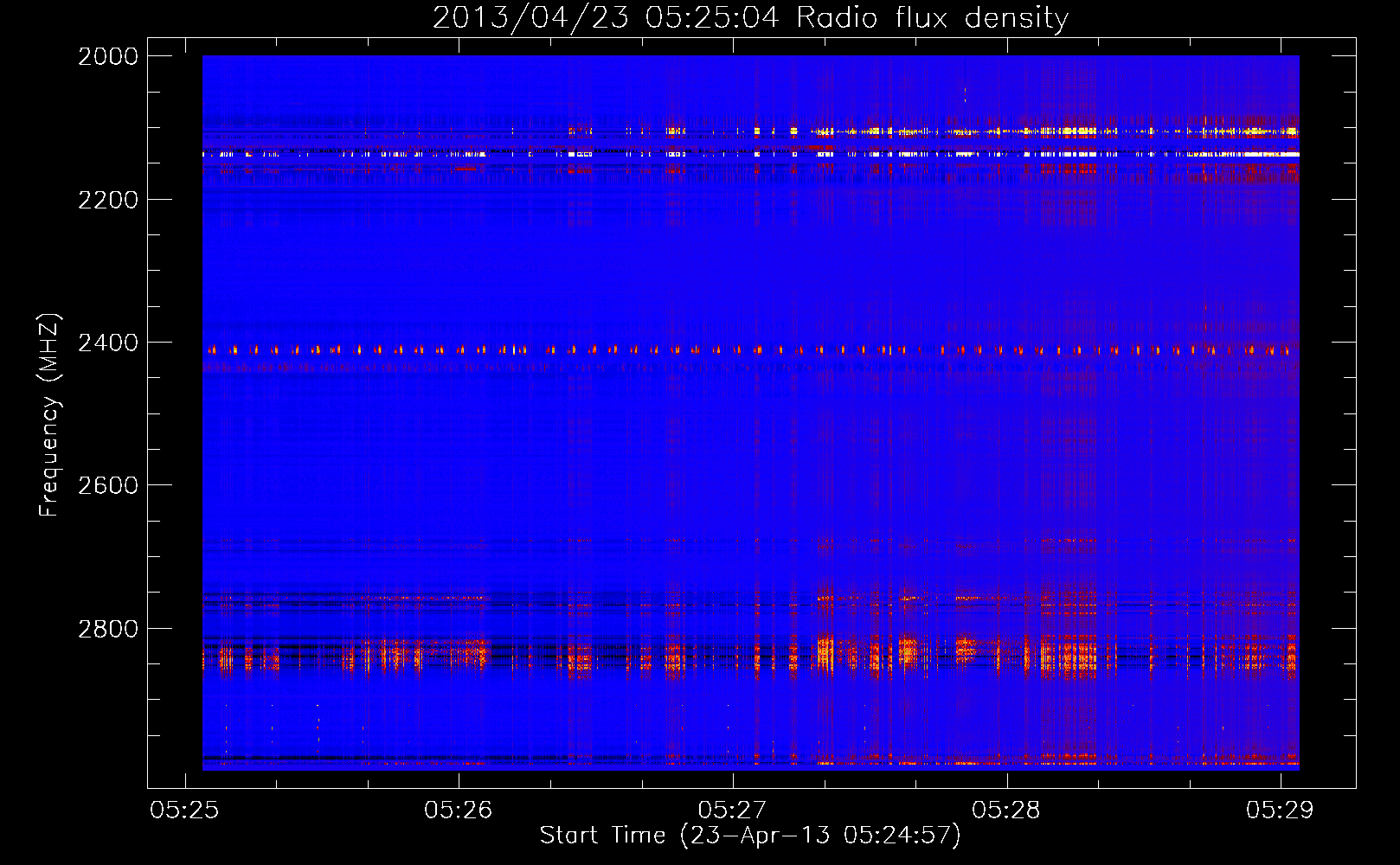Click the 05:26 time tick label
Screen dimensions: 1400x865
coord(459,810)
